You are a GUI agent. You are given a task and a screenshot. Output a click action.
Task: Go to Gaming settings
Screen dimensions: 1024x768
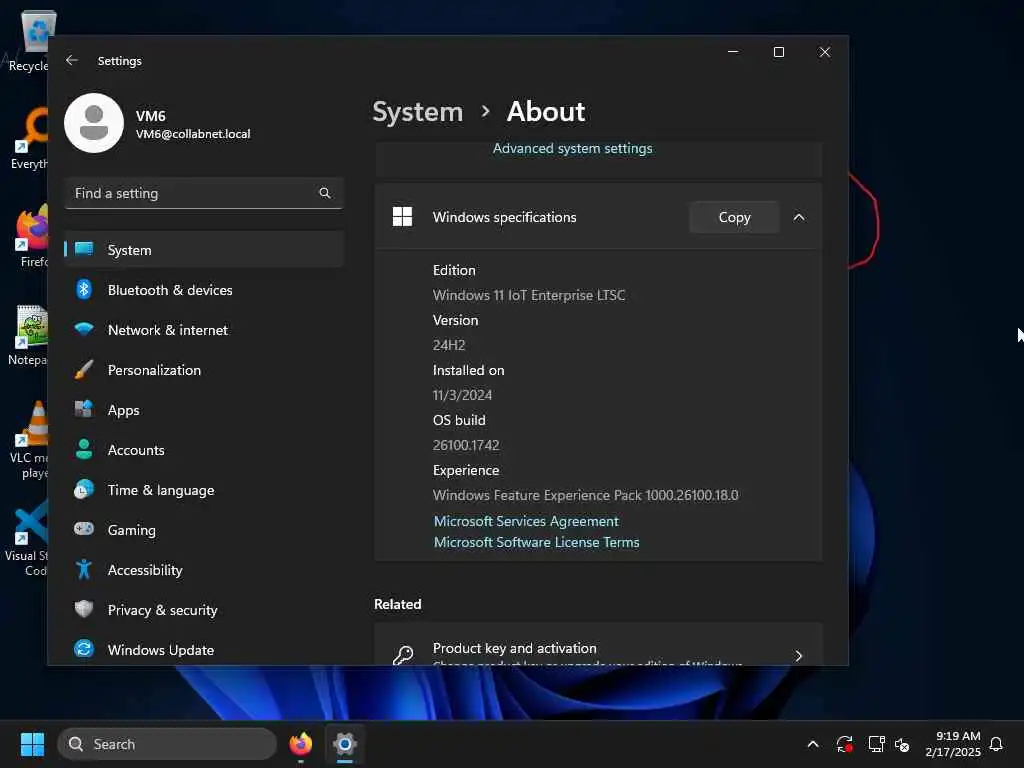pyautogui.click(x=204, y=530)
